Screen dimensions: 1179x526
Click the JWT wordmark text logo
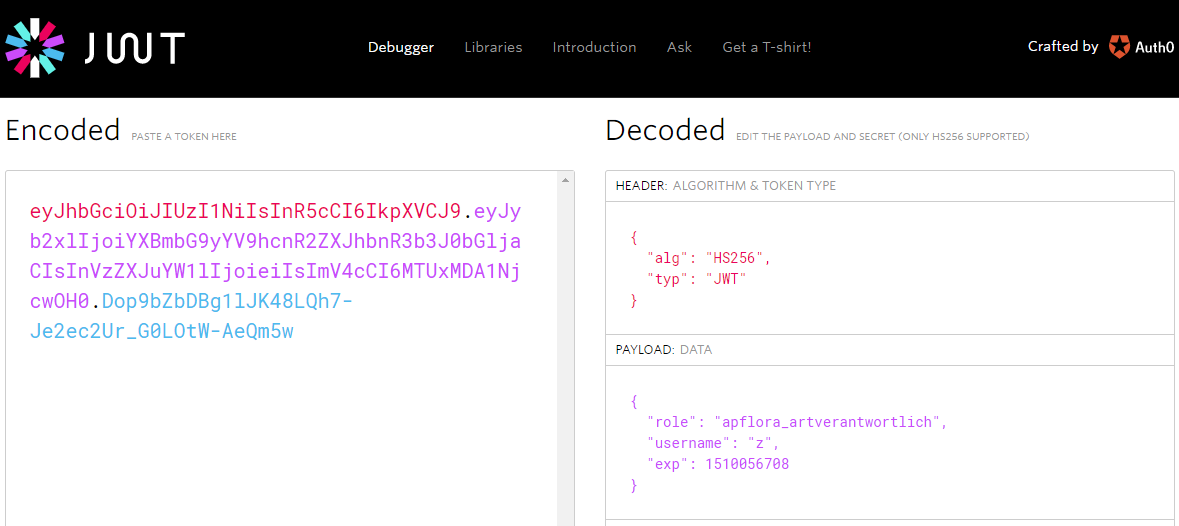pyautogui.click(x=135, y=48)
